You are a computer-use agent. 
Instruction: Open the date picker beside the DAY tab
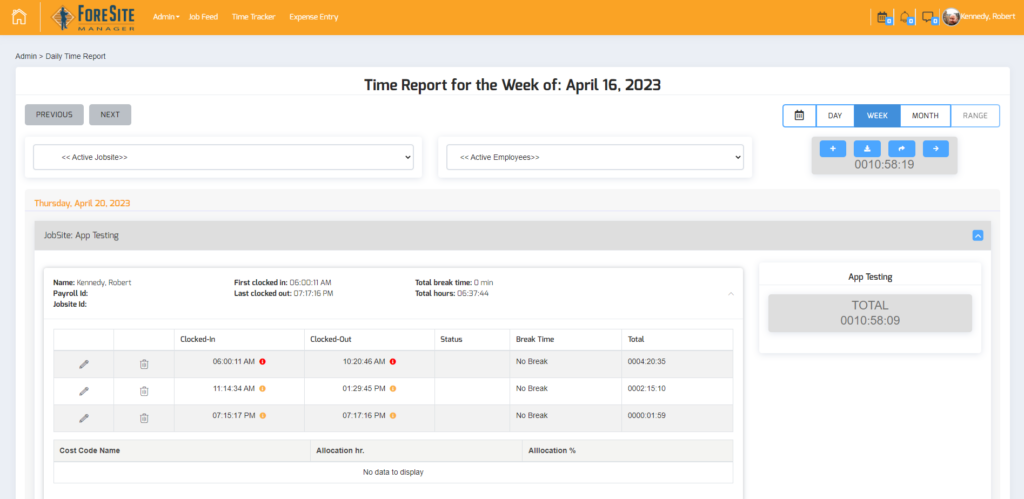799,115
